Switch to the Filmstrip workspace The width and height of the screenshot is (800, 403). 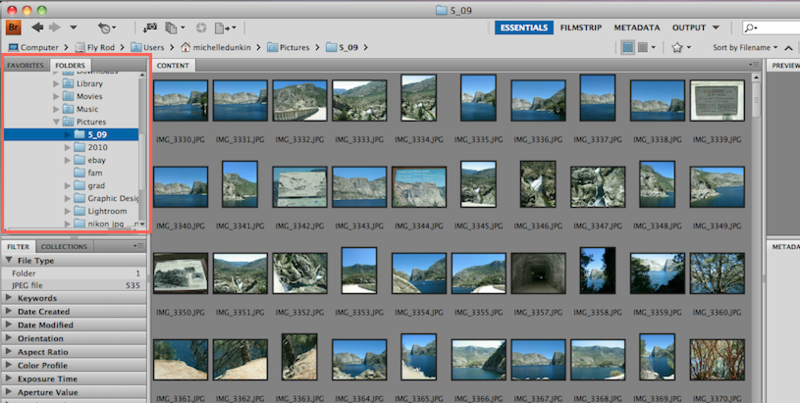pyautogui.click(x=581, y=27)
